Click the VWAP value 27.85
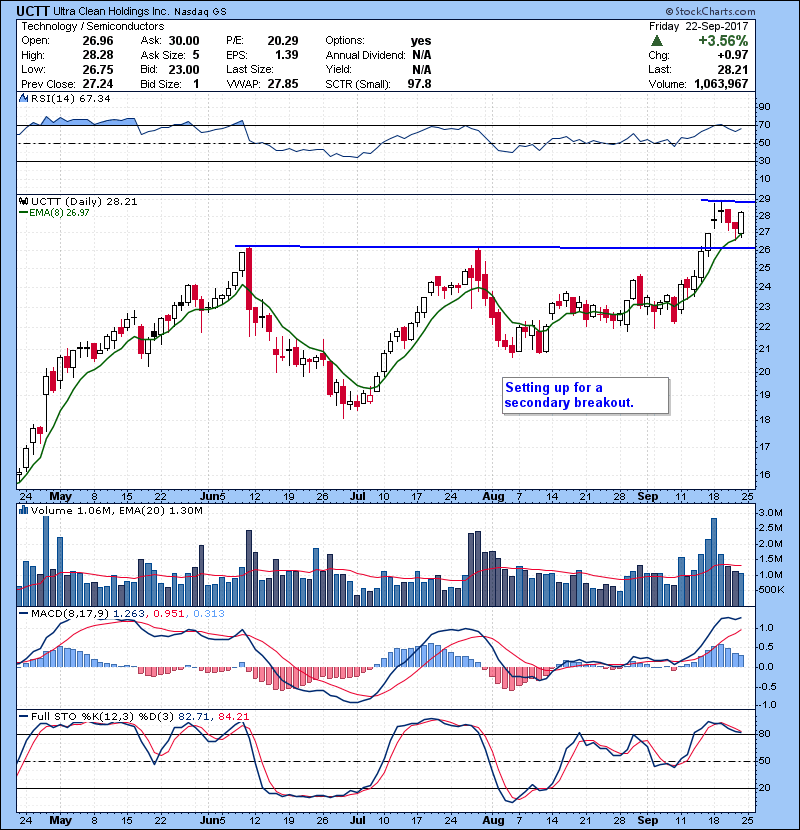 coord(283,84)
